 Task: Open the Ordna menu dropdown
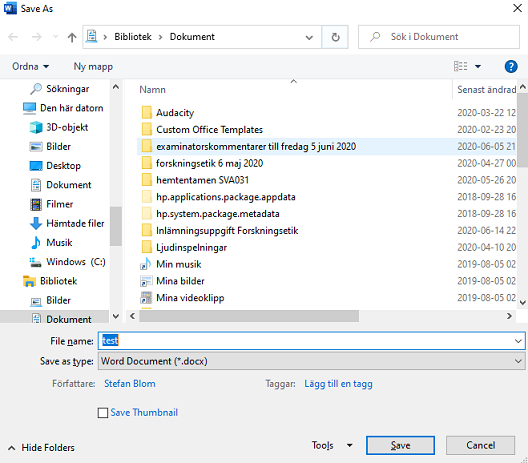click(x=30, y=66)
